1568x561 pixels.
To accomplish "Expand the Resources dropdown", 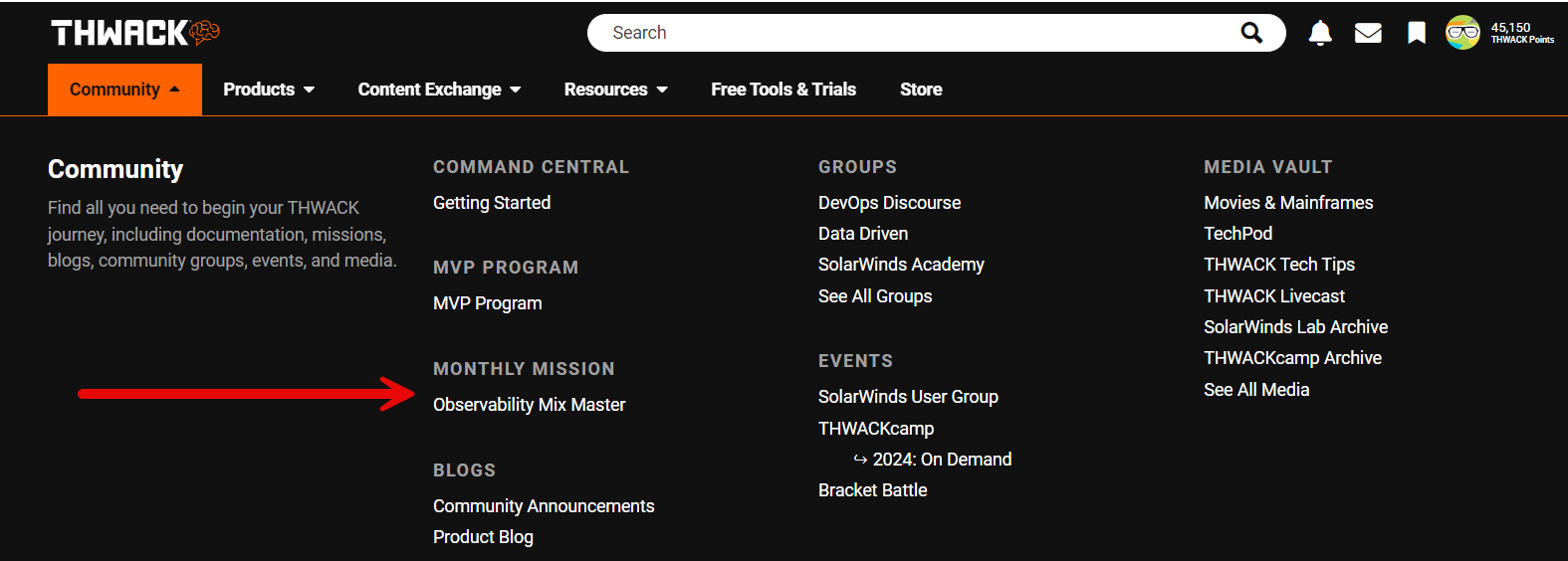I will (x=615, y=90).
